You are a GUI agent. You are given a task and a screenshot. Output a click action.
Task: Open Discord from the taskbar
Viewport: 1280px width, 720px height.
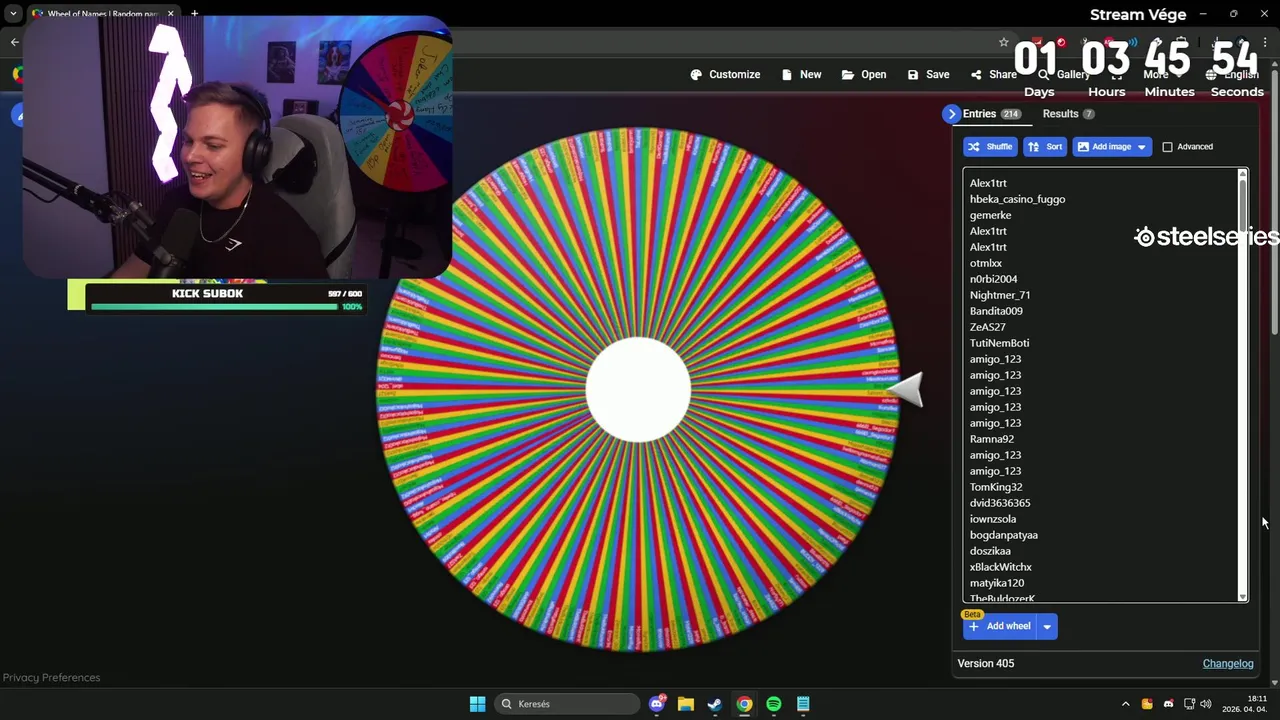click(x=657, y=704)
